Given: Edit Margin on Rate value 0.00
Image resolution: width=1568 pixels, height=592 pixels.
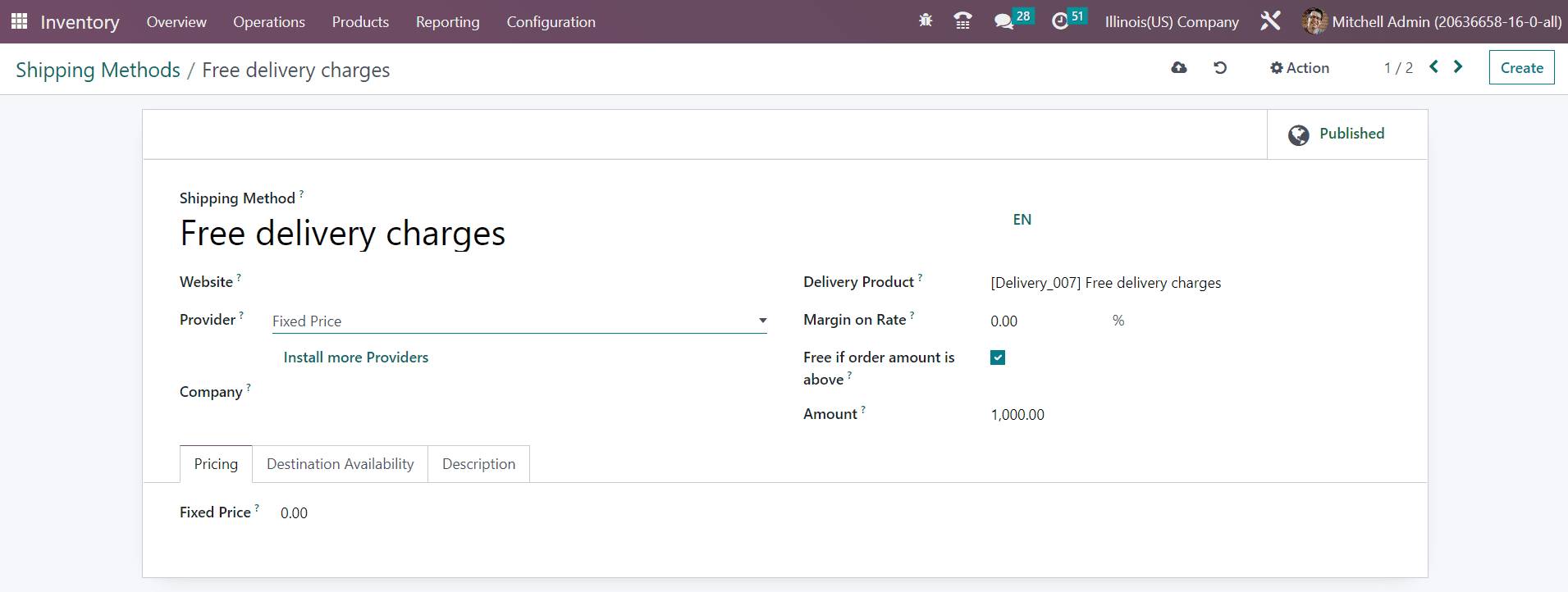Looking at the screenshot, I should (x=1003, y=321).
